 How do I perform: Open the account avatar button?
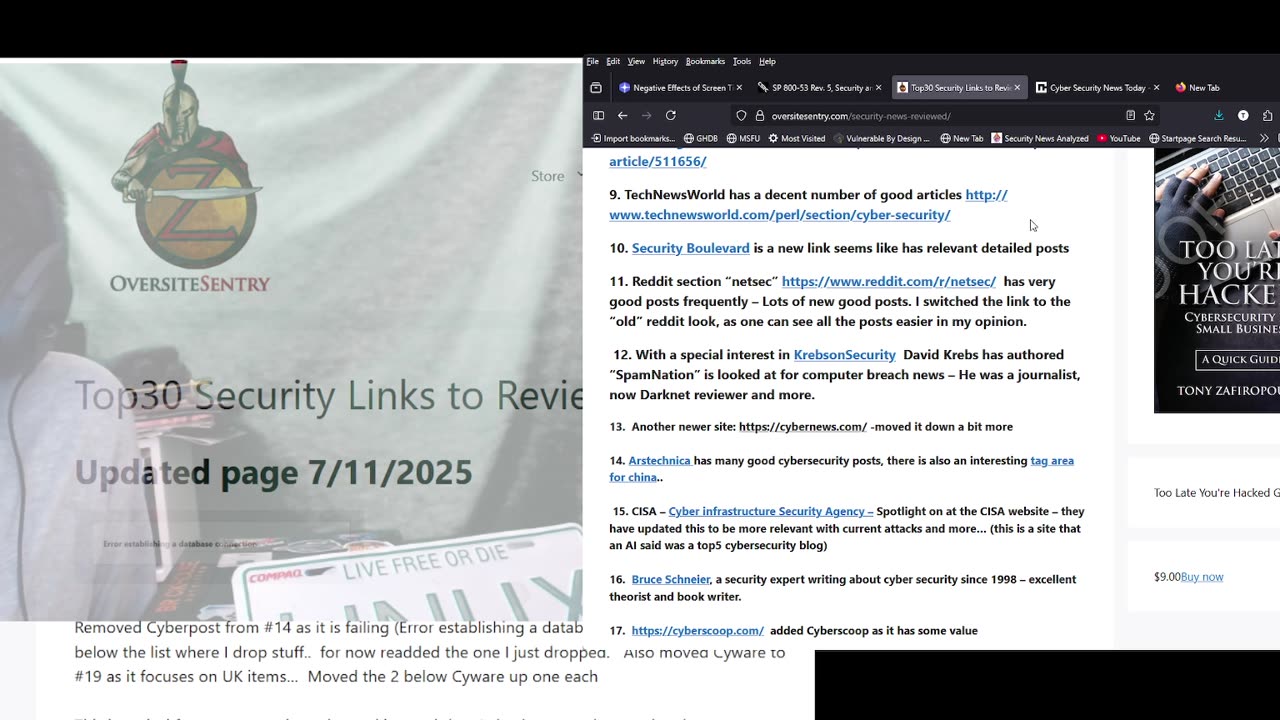pyautogui.click(x=1243, y=116)
